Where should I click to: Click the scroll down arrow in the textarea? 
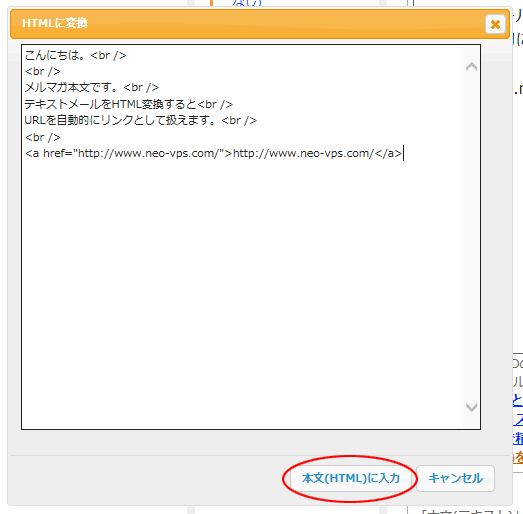pyautogui.click(x=471, y=407)
